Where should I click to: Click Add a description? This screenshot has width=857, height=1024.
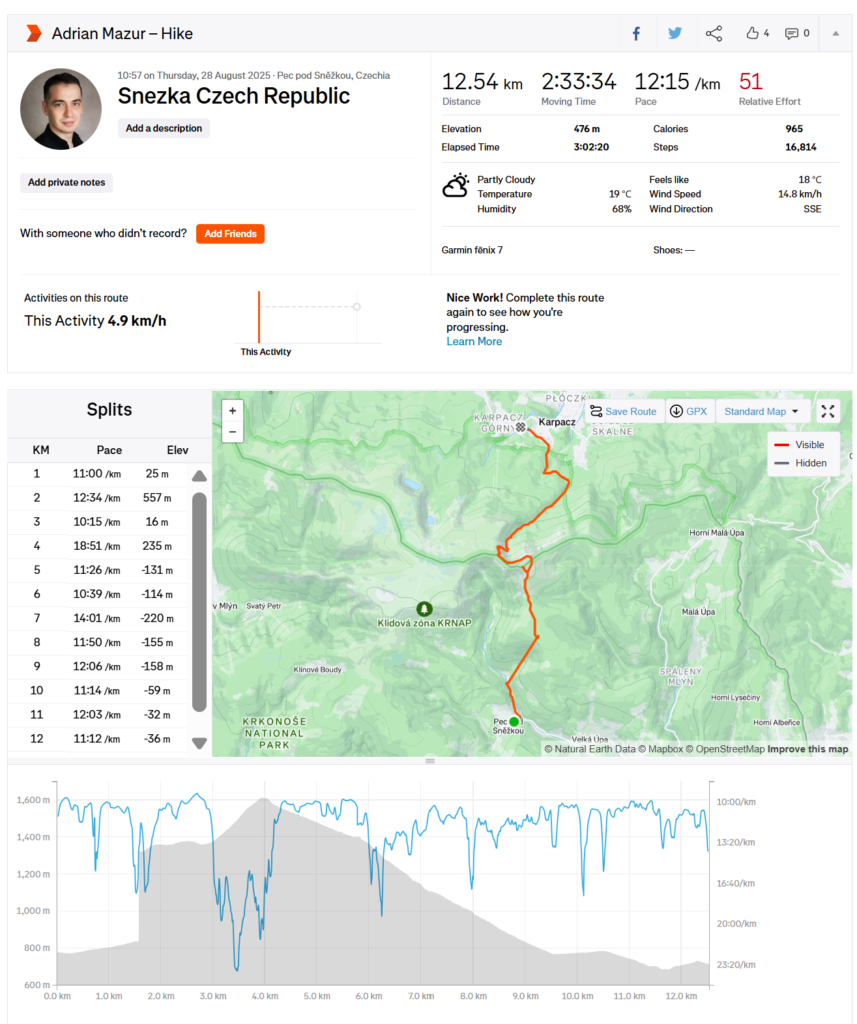(x=163, y=128)
